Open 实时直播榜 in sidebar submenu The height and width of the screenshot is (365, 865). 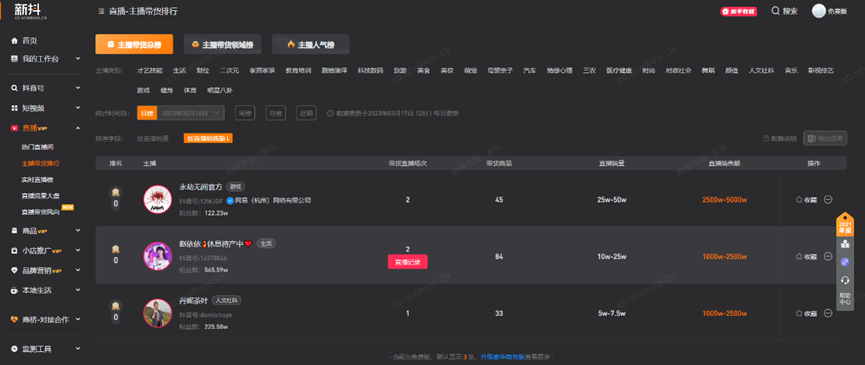pos(38,180)
